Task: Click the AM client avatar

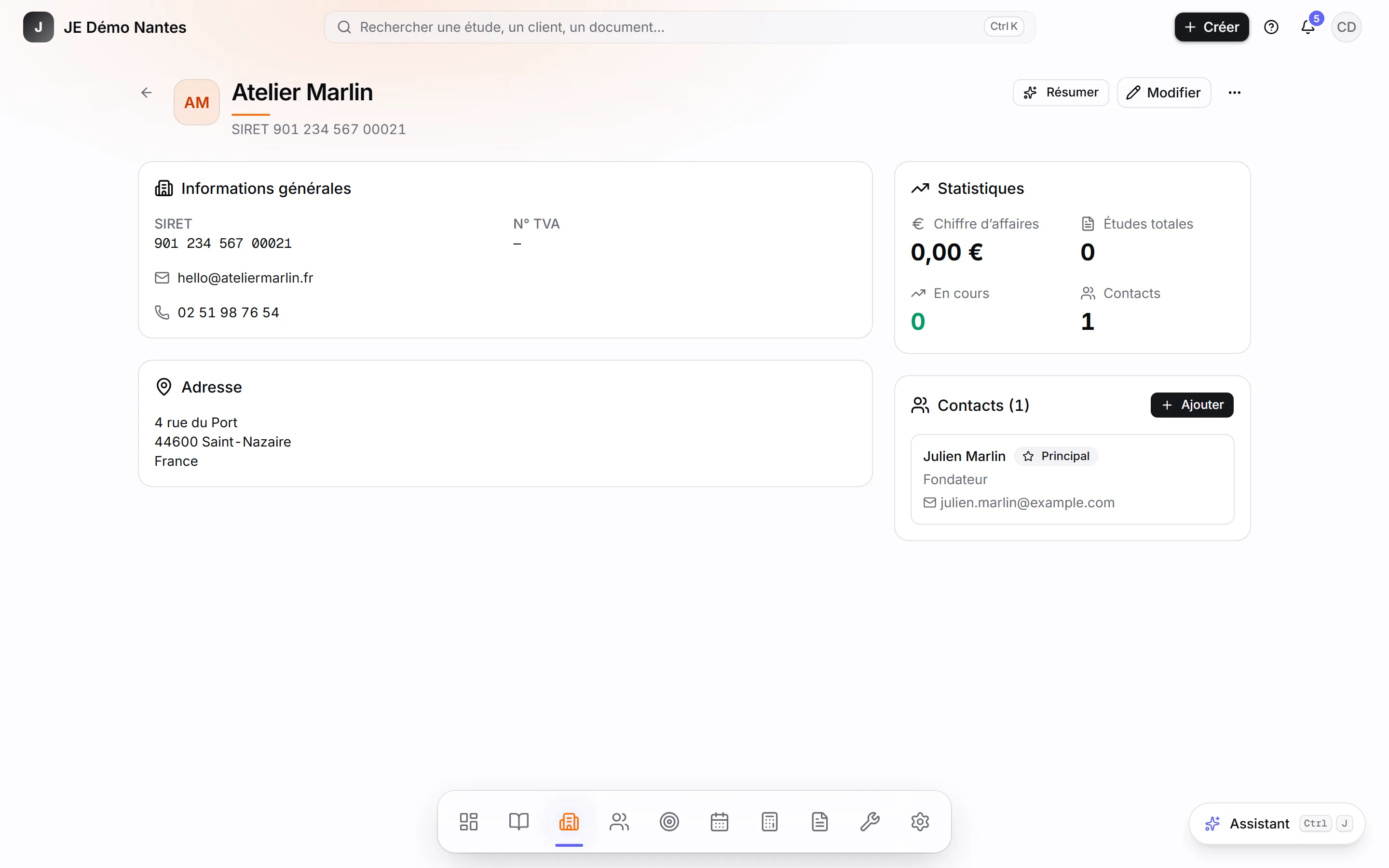Action: (196, 102)
